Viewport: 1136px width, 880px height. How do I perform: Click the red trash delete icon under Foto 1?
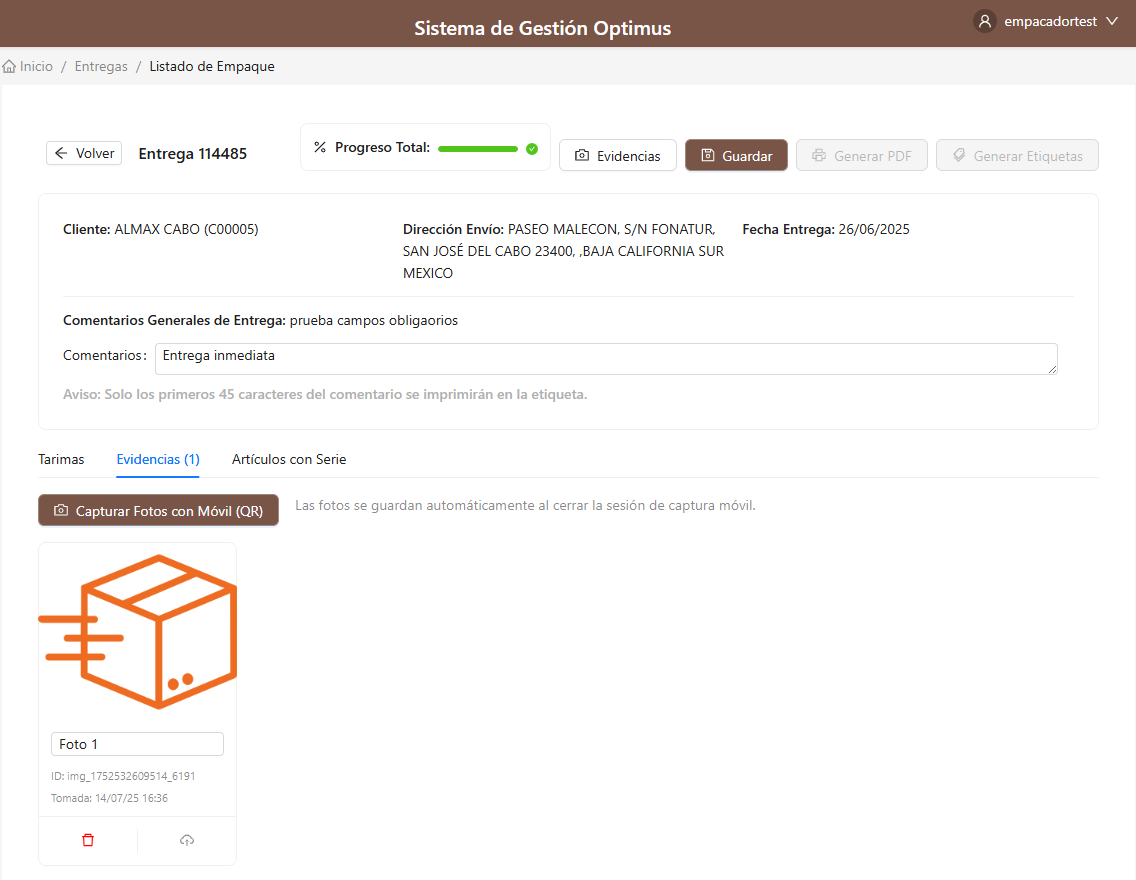pyautogui.click(x=88, y=840)
